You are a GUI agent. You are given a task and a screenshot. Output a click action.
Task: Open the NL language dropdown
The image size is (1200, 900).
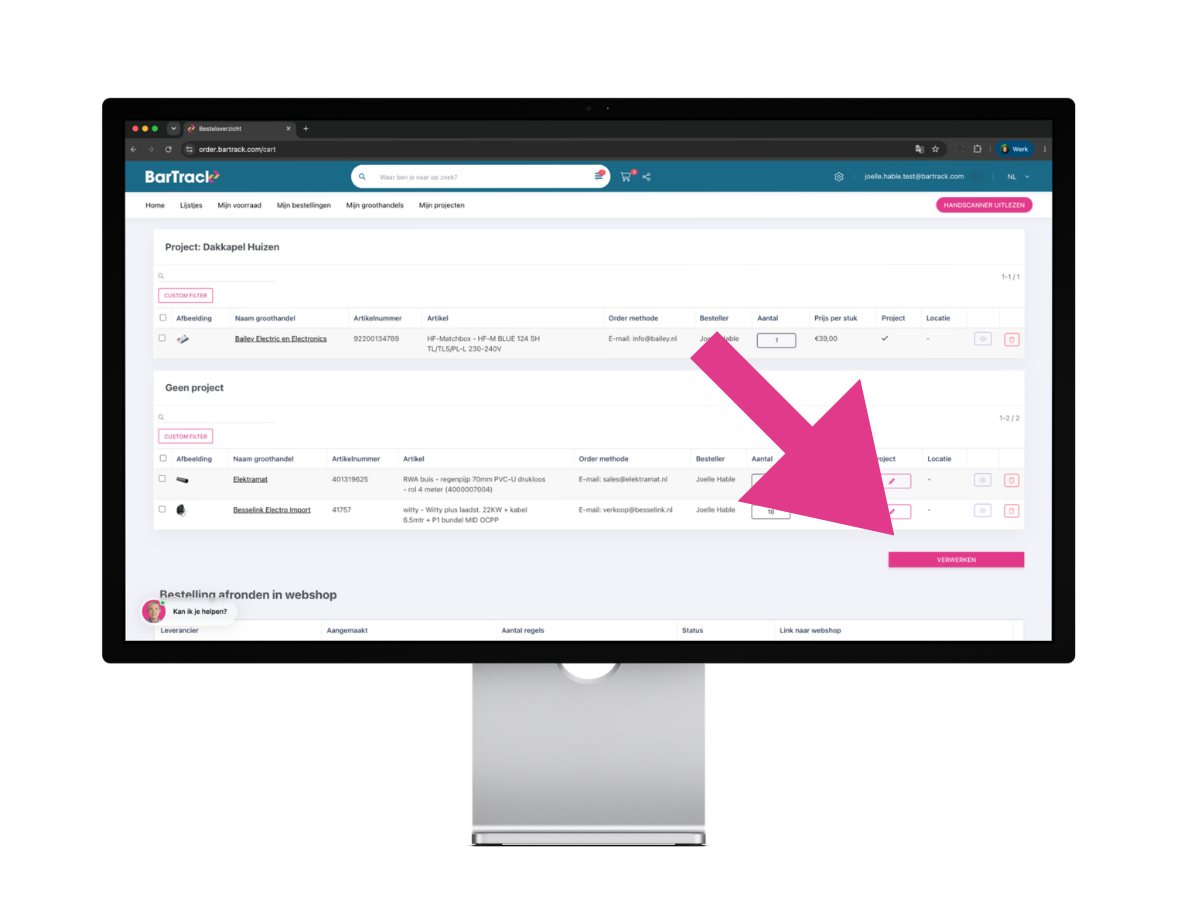(x=1018, y=177)
